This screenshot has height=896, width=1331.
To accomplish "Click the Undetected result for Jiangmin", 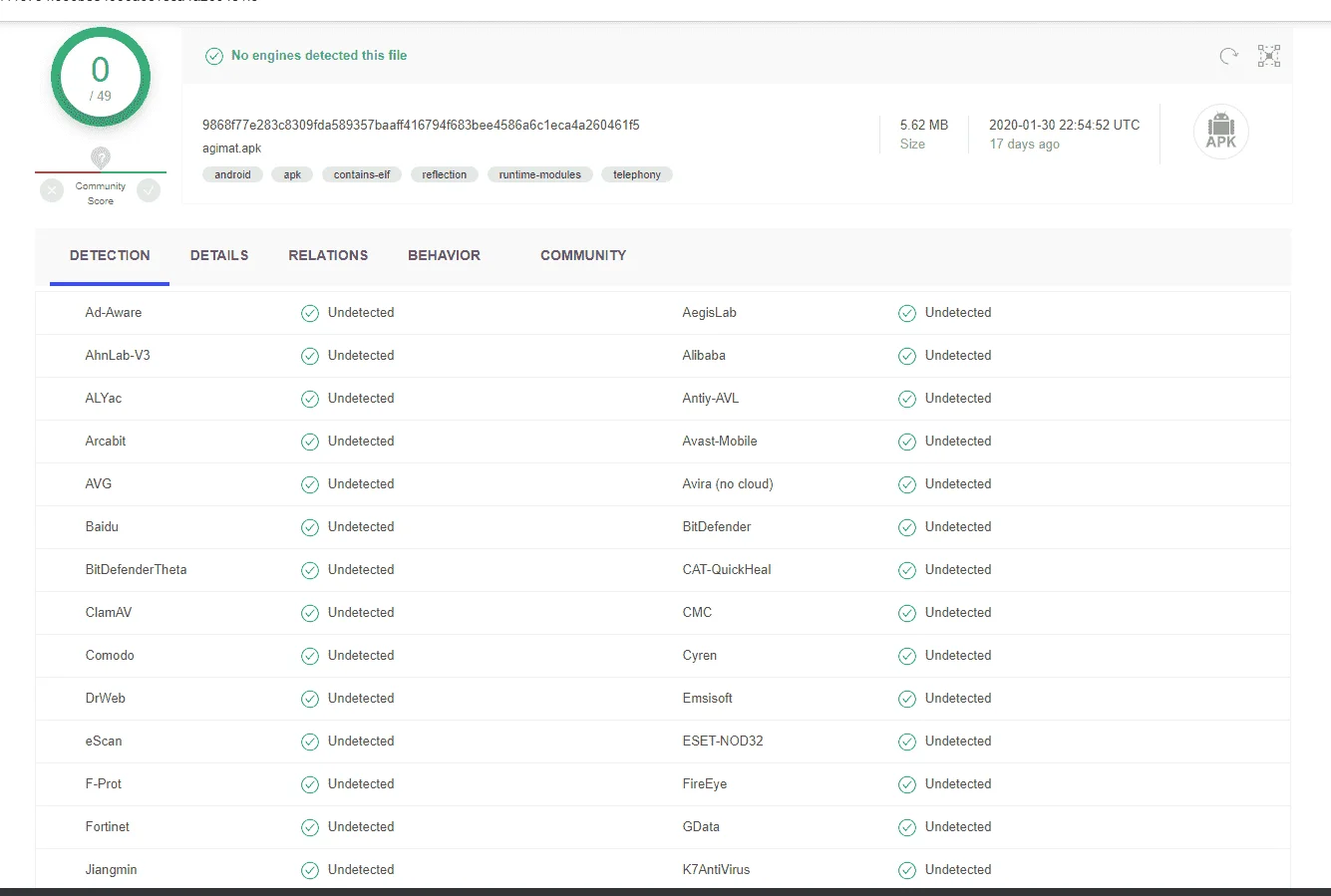I will [361, 870].
